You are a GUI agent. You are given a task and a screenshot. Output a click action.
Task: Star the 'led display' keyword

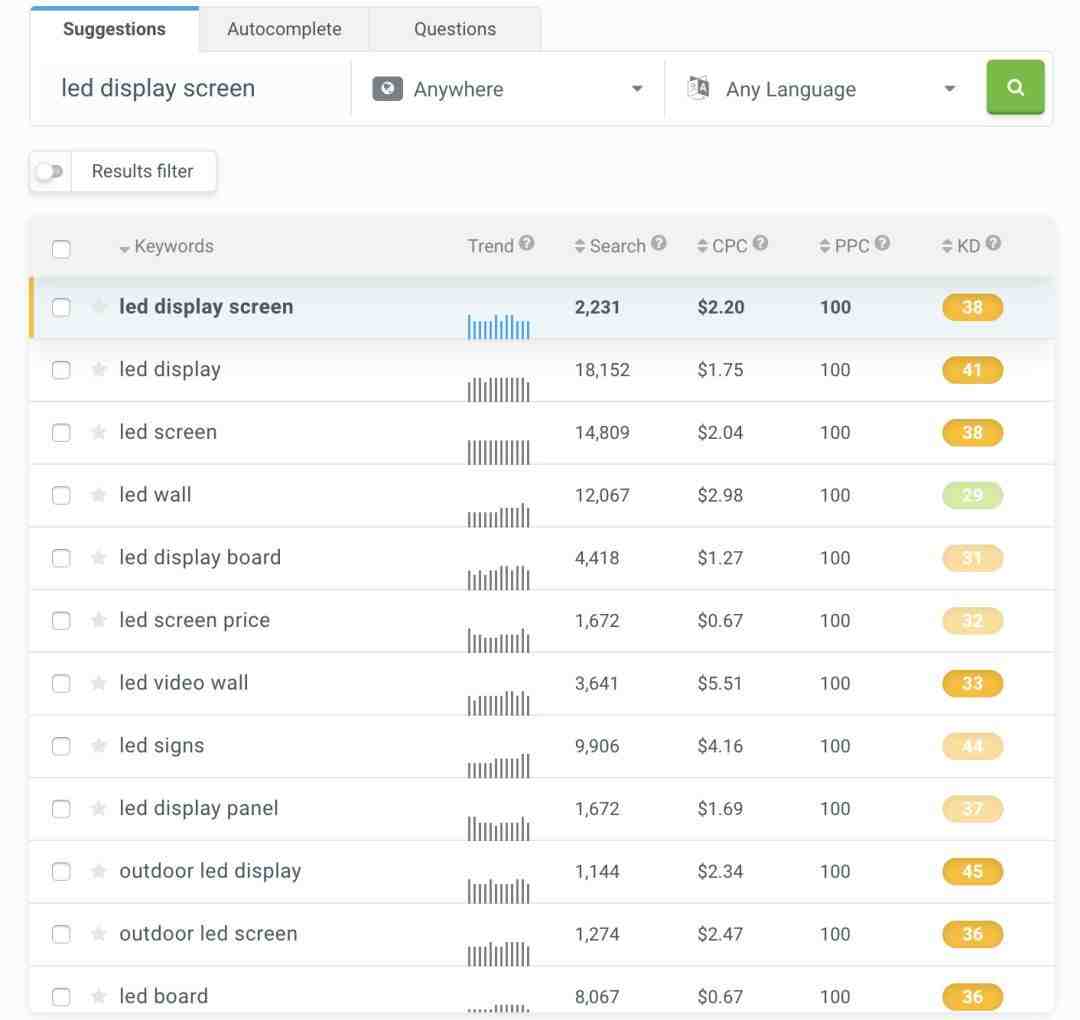pyautogui.click(x=98, y=370)
